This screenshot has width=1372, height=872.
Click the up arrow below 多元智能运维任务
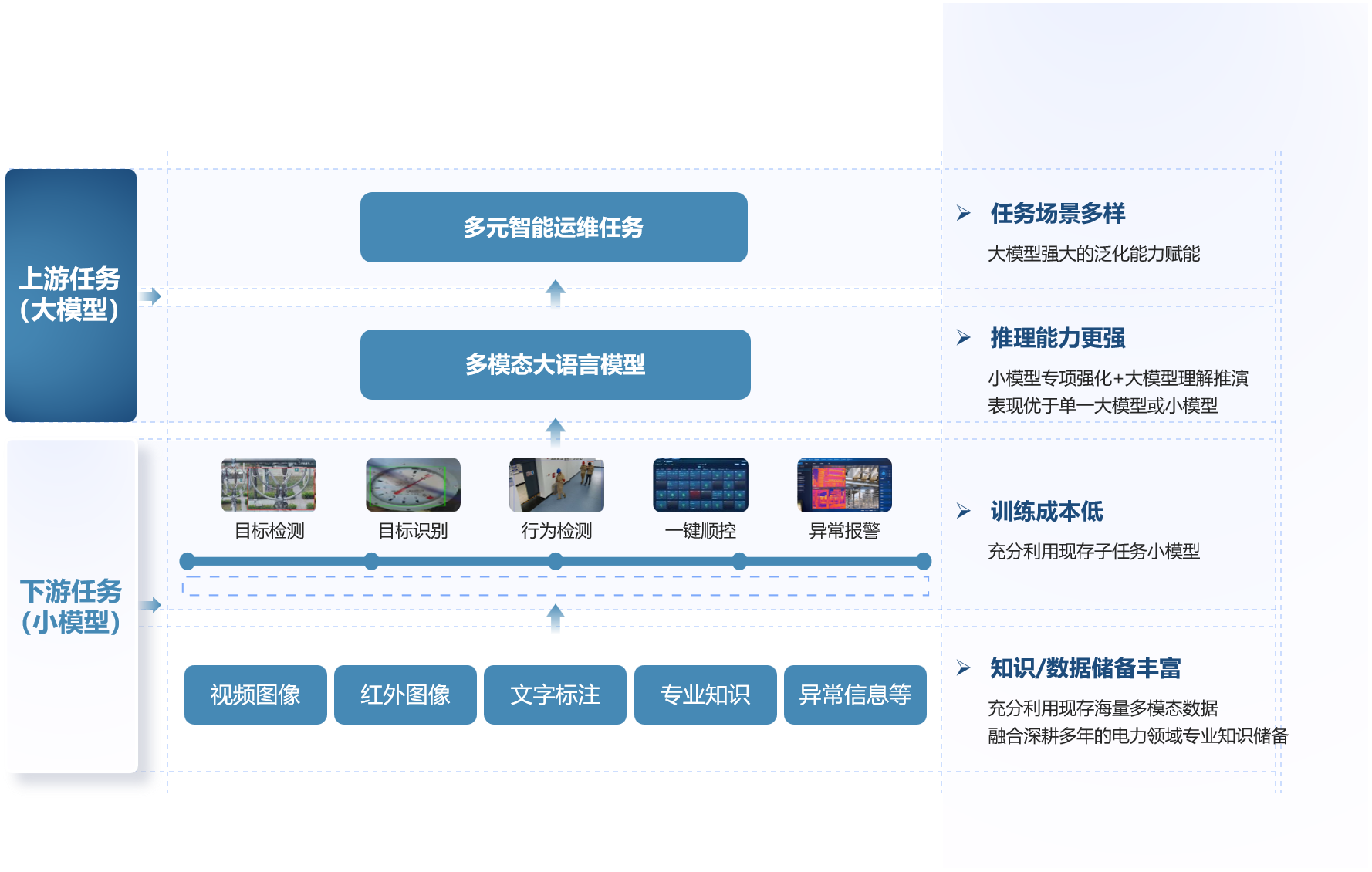click(x=555, y=293)
